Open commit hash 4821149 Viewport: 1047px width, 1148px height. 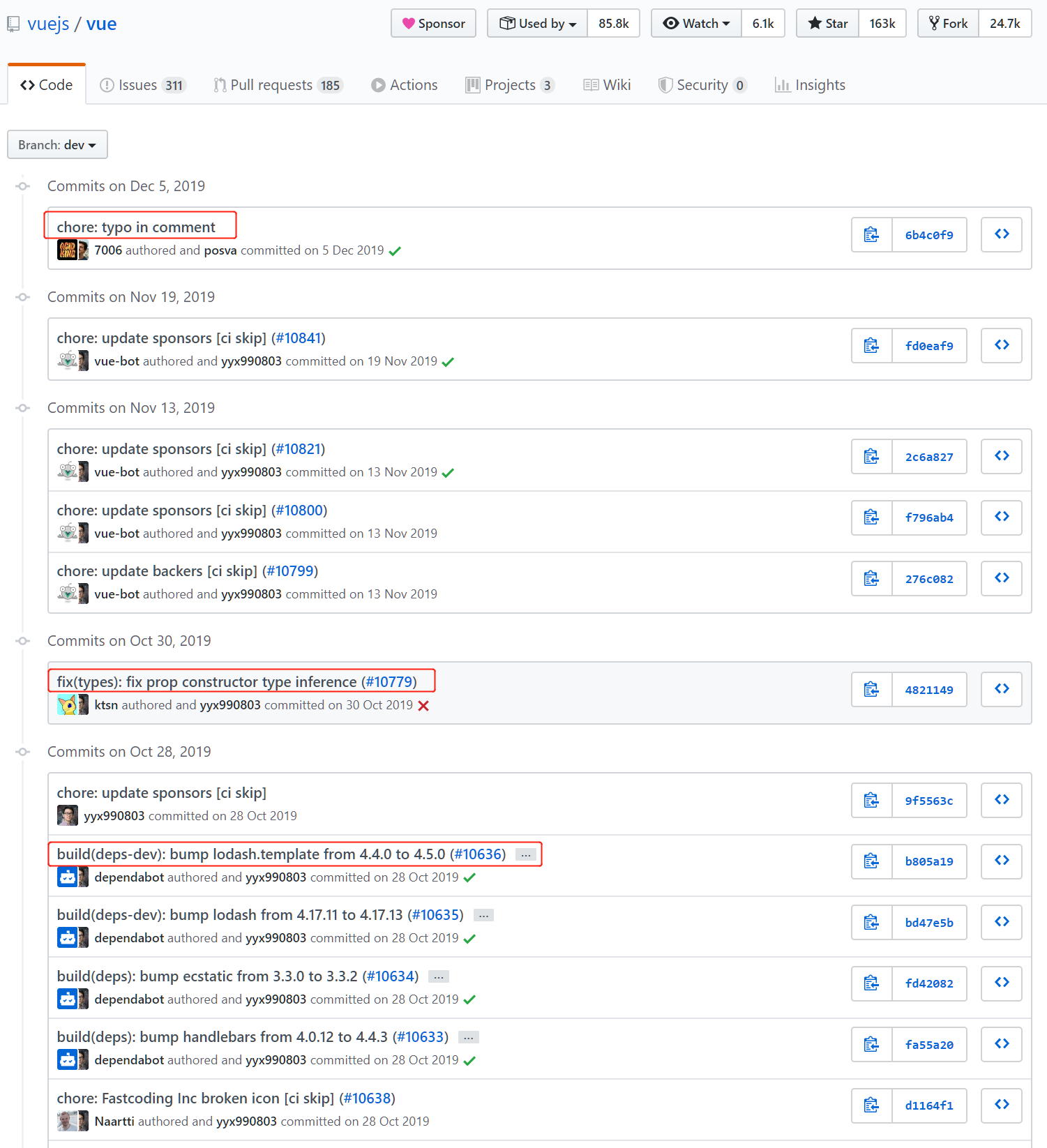coord(929,690)
